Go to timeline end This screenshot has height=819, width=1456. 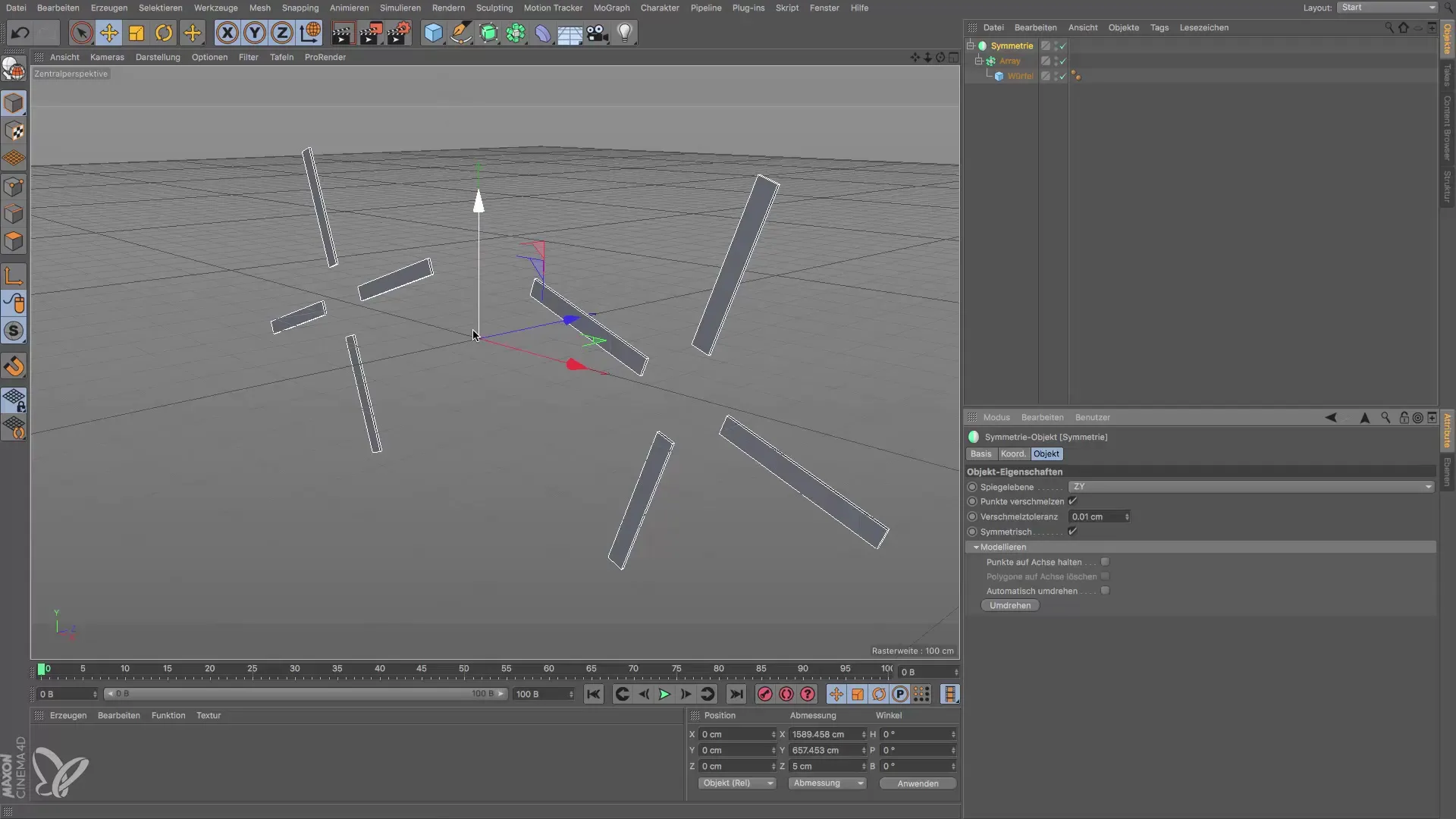[736, 694]
